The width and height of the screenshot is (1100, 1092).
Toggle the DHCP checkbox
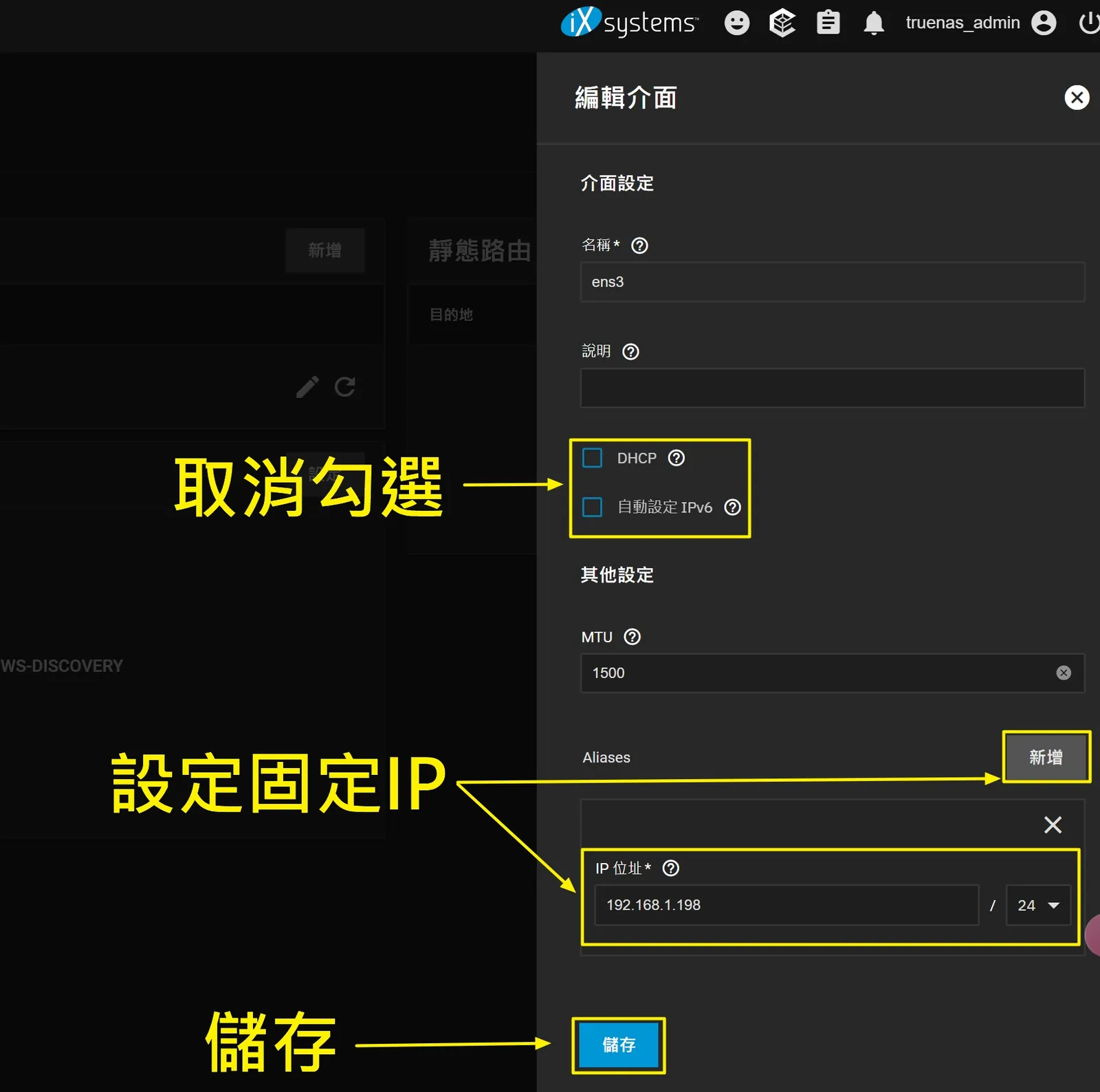(x=592, y=458)
